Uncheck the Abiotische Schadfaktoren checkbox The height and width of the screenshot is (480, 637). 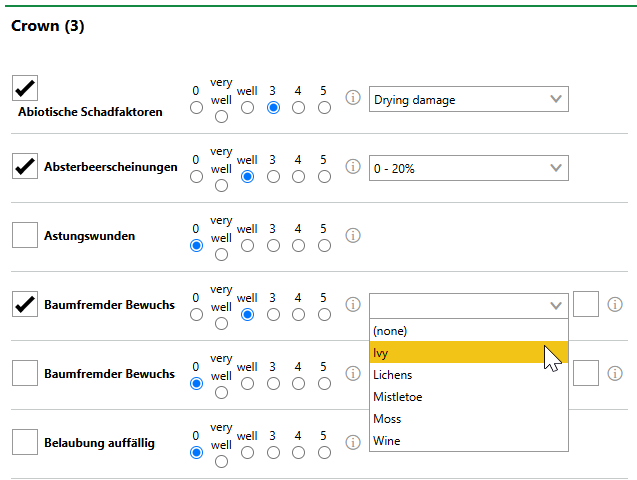point(25,88)
